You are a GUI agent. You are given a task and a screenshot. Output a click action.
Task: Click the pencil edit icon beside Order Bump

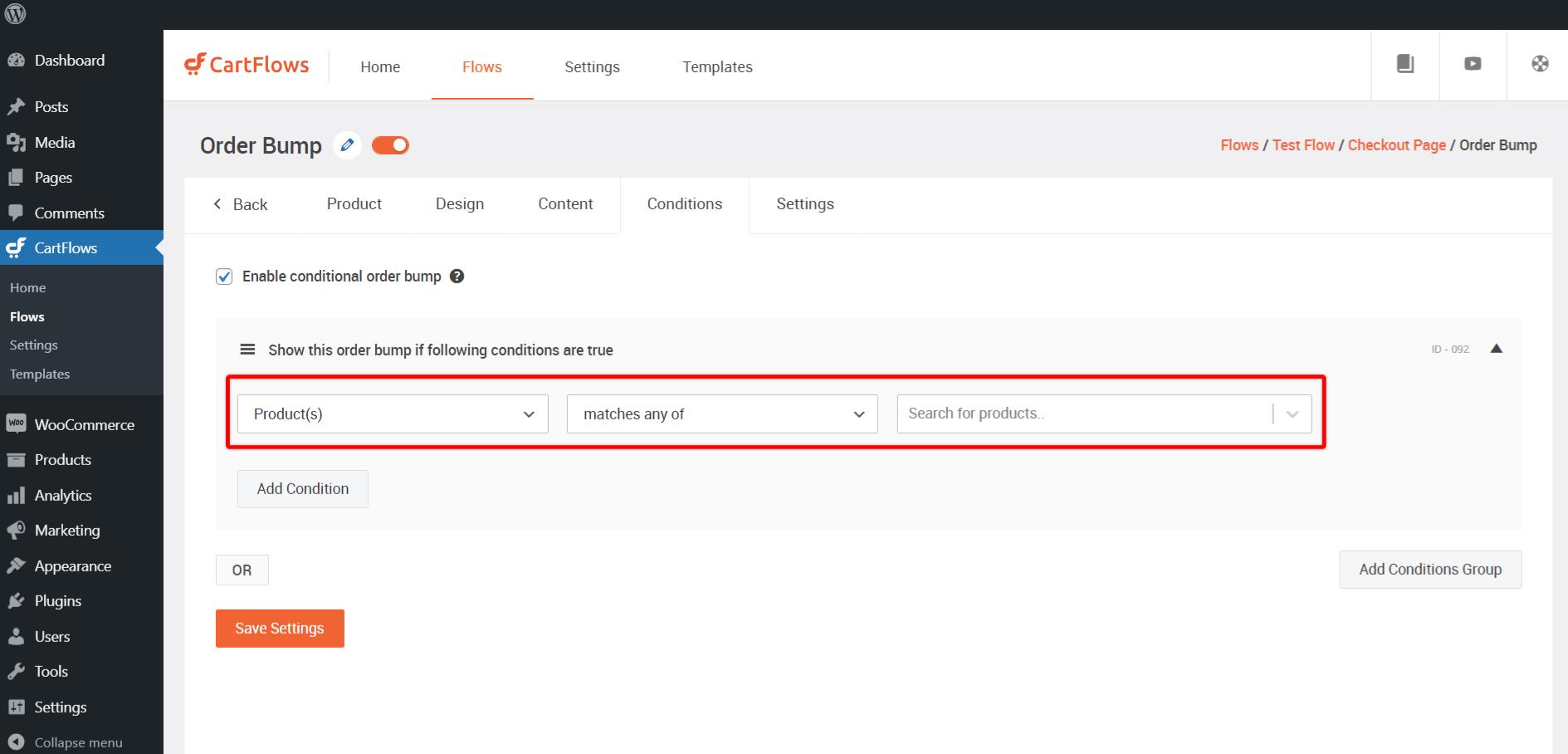[x=347, y=145]
